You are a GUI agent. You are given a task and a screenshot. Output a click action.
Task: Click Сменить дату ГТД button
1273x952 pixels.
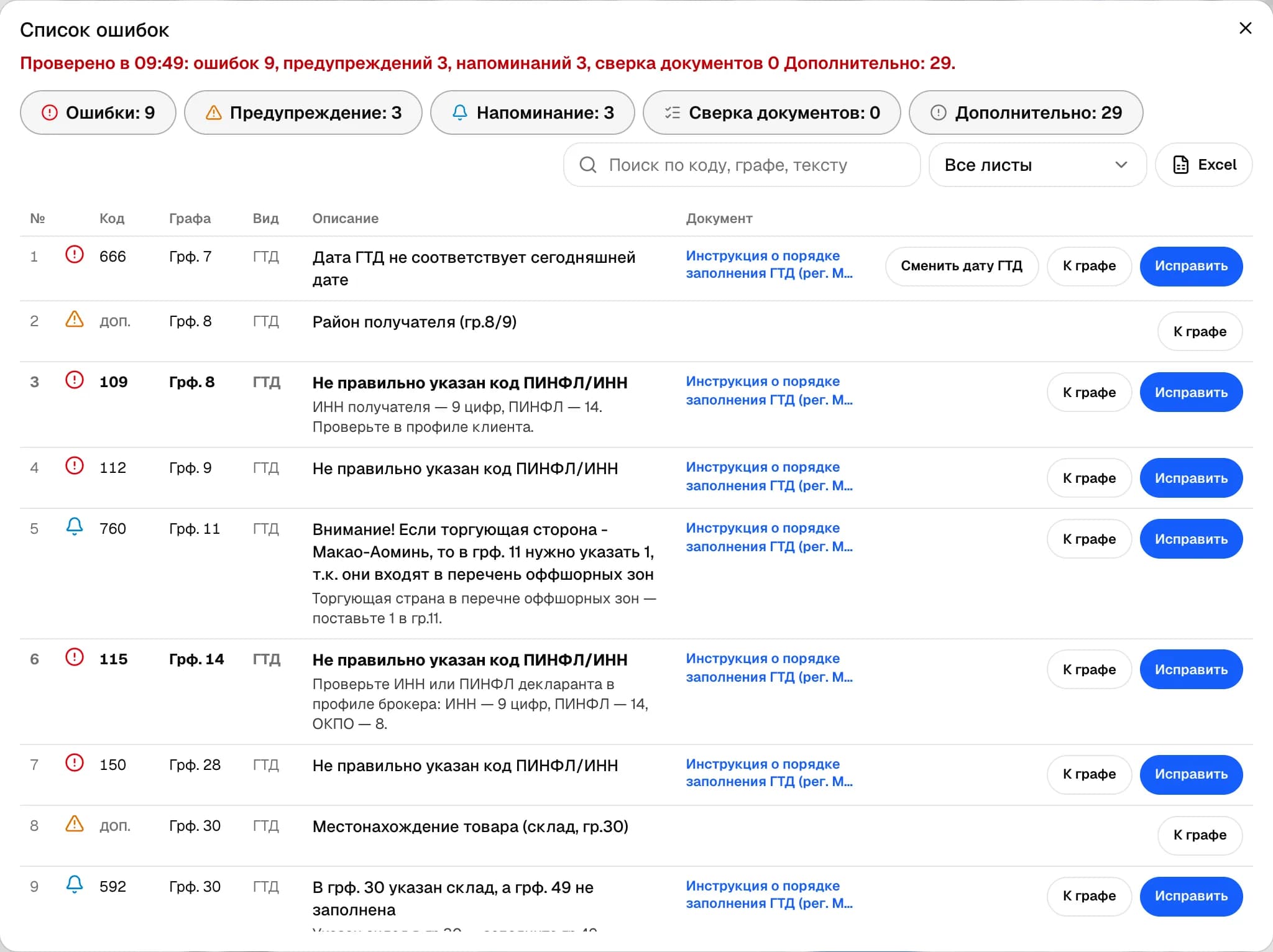pos(962,266)
